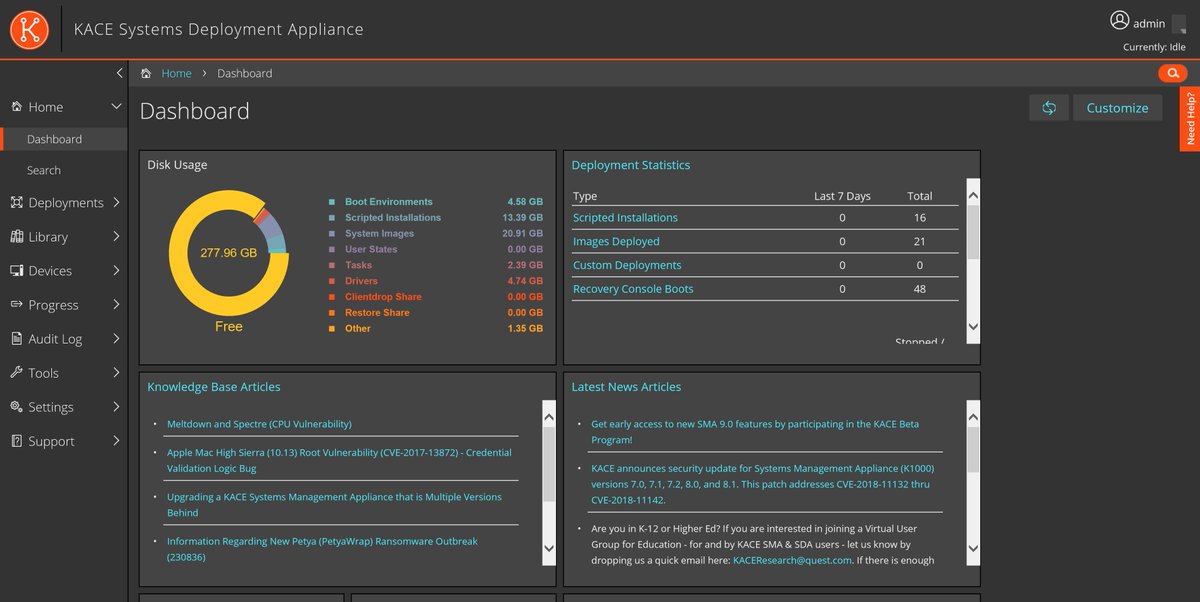This screenshot has height=602, width=1200.
Task: Open the KACE Beta Program news article
Action: (755, 432)
